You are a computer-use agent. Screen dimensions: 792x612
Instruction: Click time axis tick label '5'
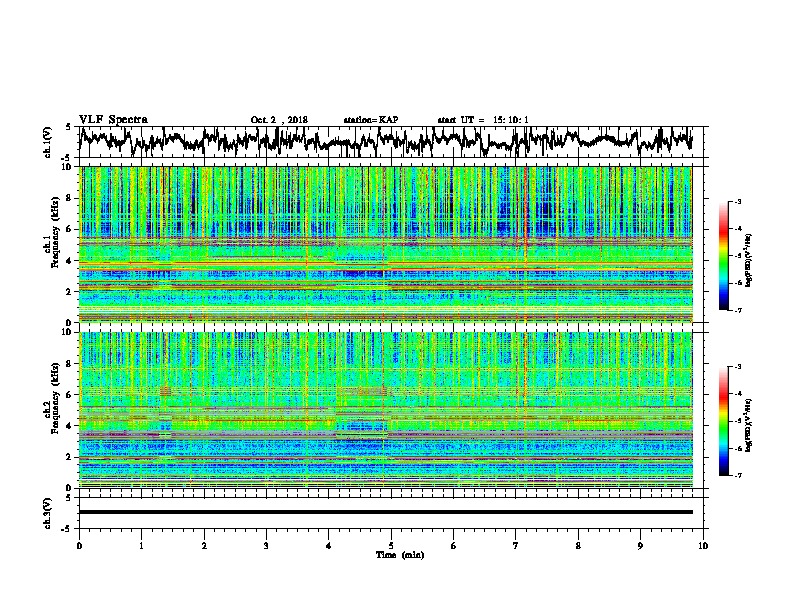click(391, 546)
